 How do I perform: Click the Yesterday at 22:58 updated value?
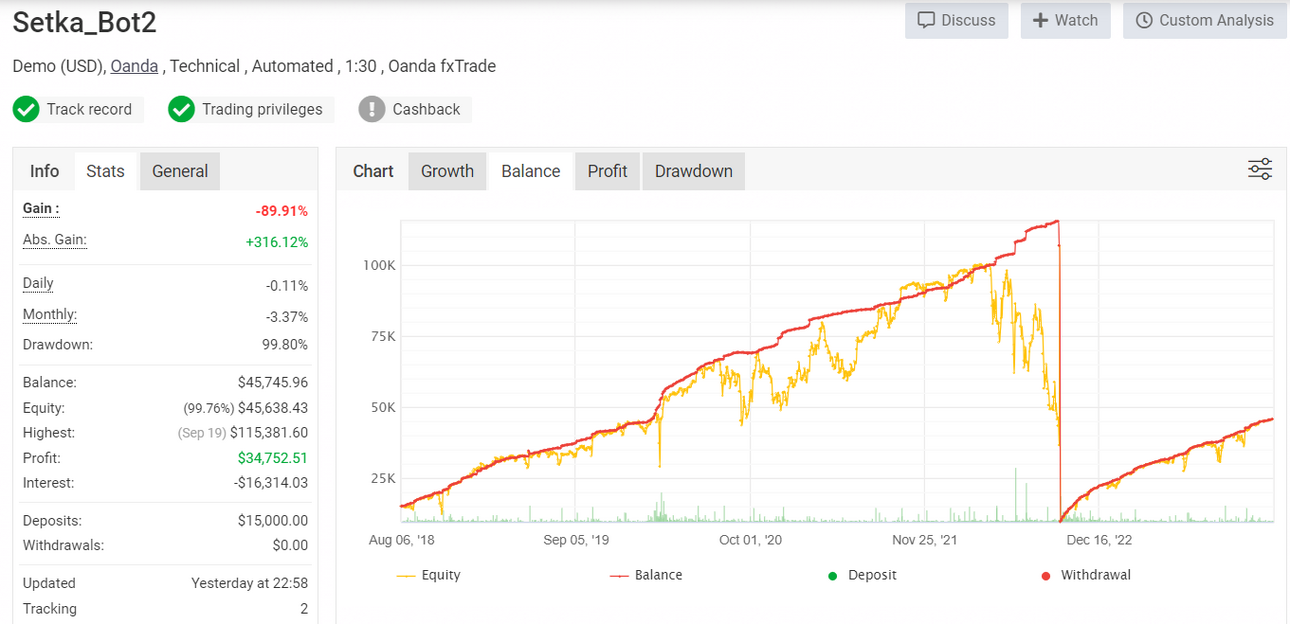[x=250, y=583]
